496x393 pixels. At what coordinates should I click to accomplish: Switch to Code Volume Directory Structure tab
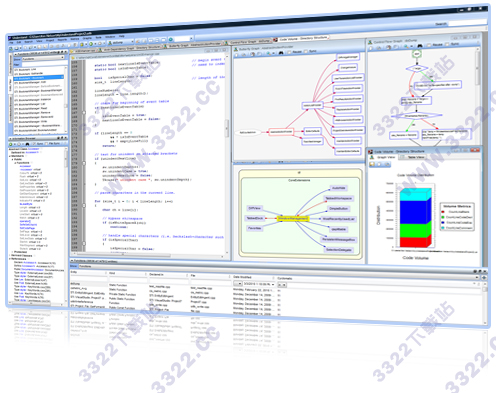302,39
